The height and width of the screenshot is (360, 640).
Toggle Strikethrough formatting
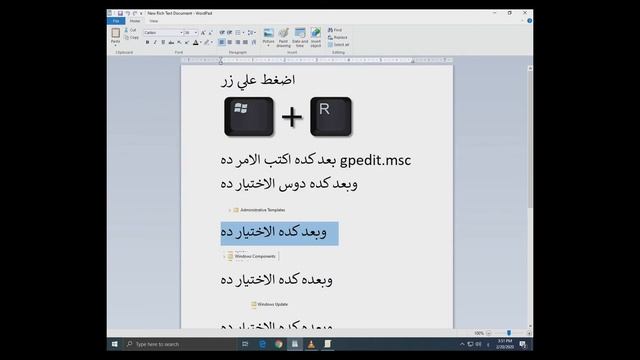point(171,42)
